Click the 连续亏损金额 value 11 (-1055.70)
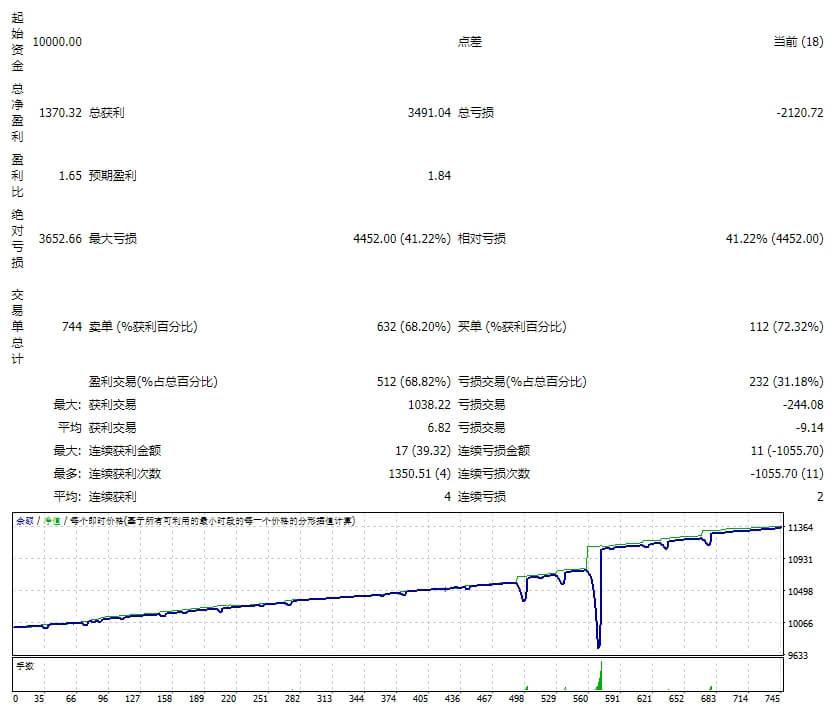Viewport: 834px width, 712px height. pyautogui.click(x=785, y=450)
